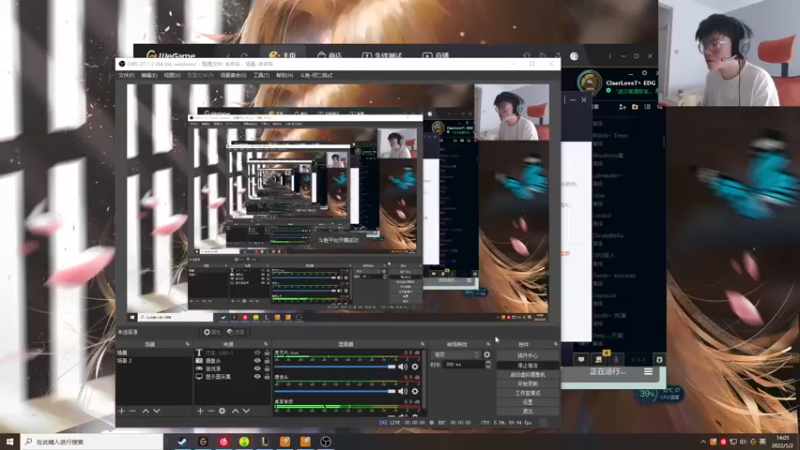This screenshot has width=800, height=450.
Task: Open the 视图(V) menu in OBS
Action: [172, 76]
